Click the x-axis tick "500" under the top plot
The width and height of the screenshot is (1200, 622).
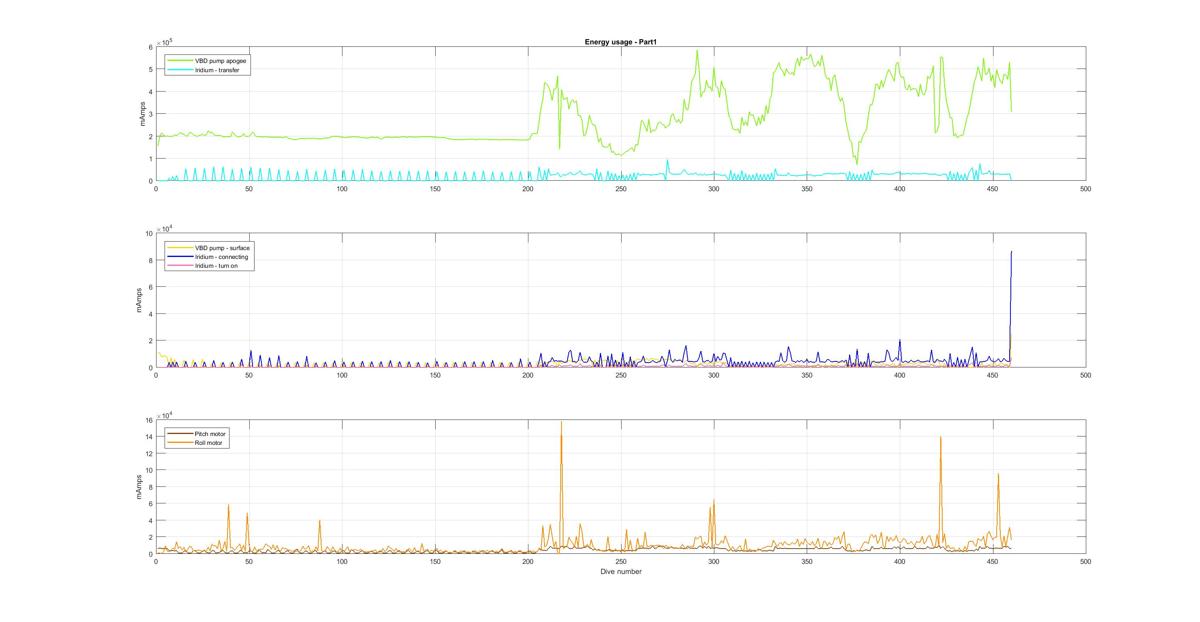pyautogui.click(x=1086, y=189)
